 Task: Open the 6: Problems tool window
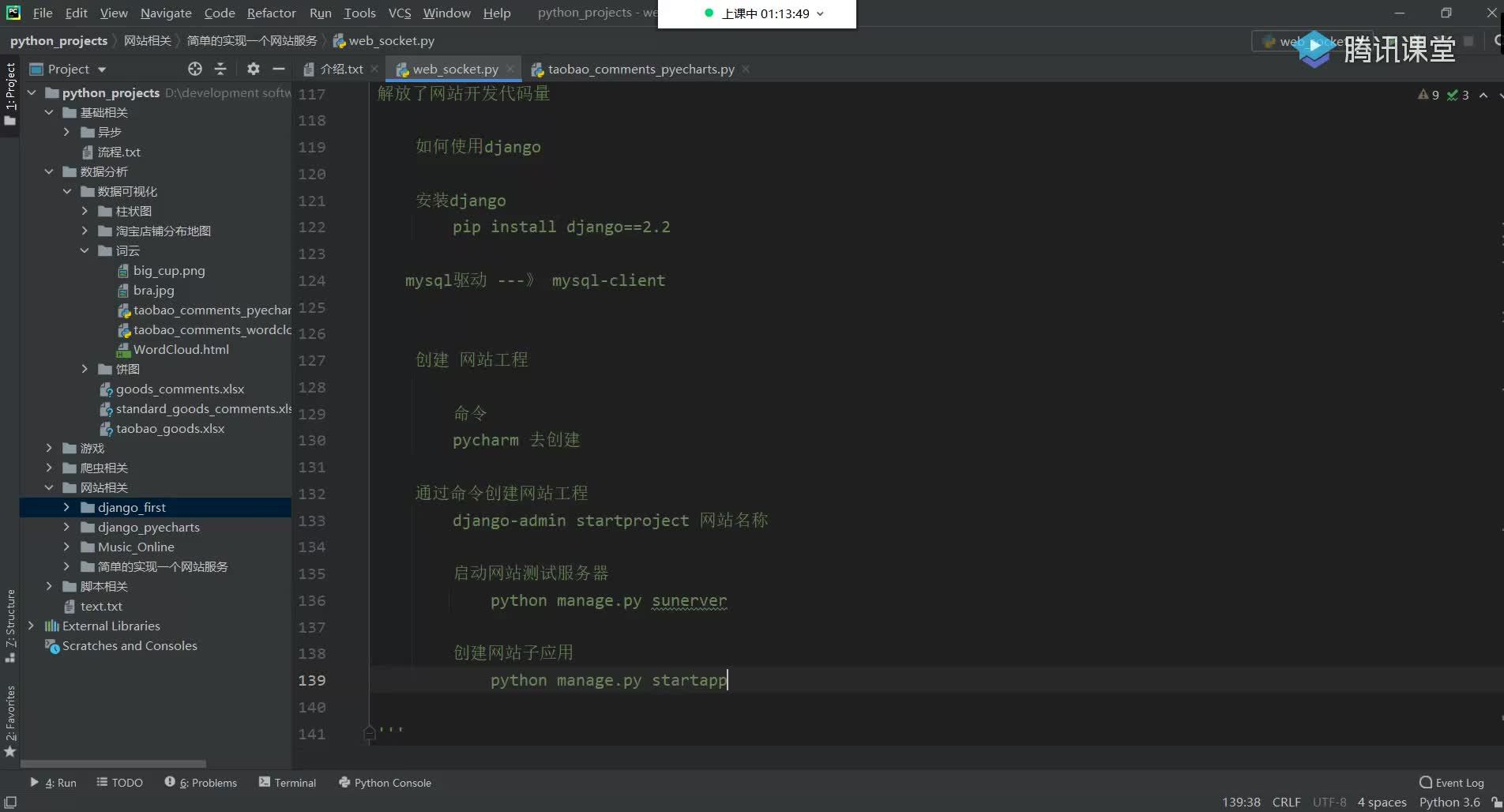coord(201,782)
